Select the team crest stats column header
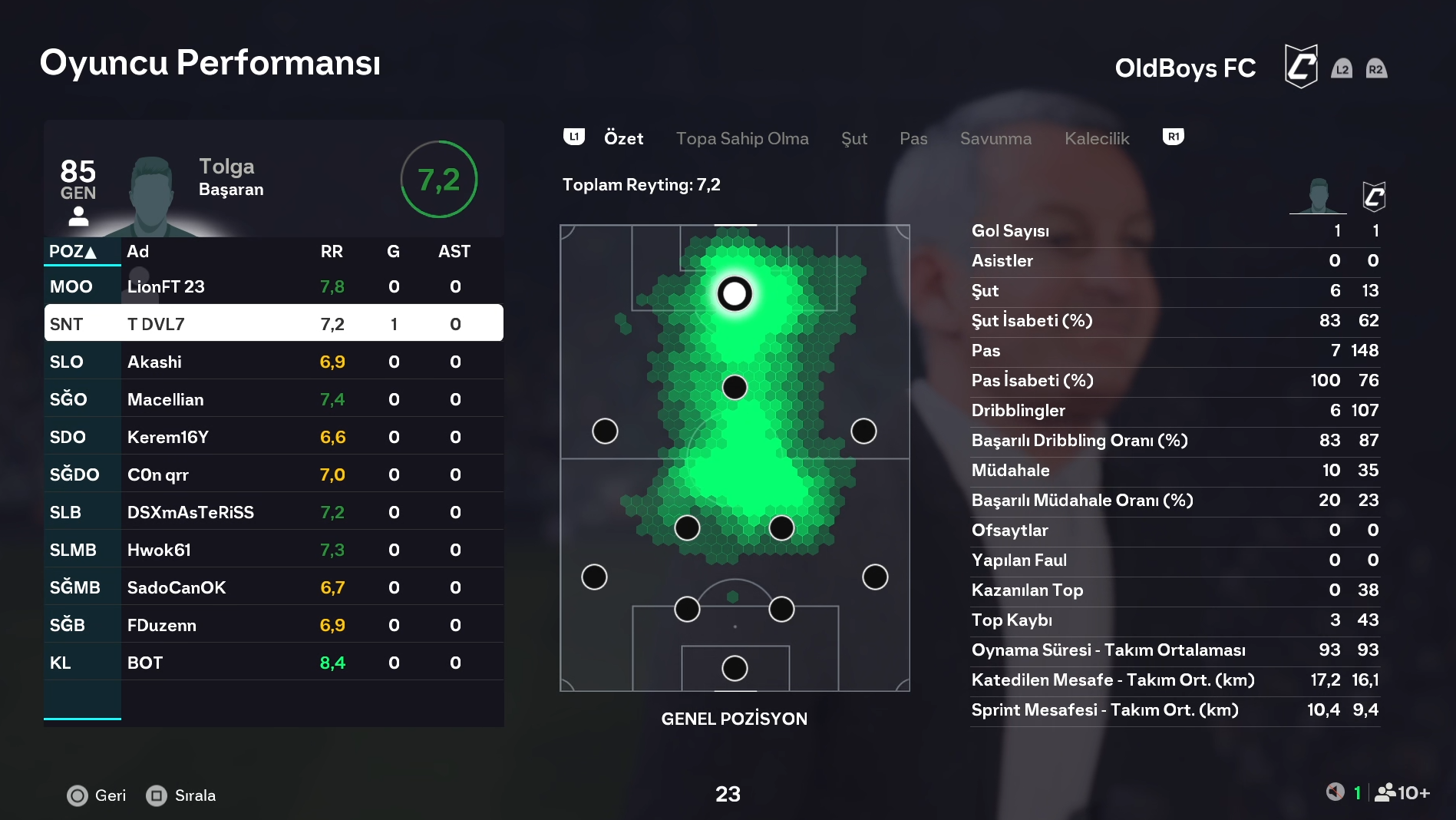This screenshot has width=1456, height=820. [1374, 197]
